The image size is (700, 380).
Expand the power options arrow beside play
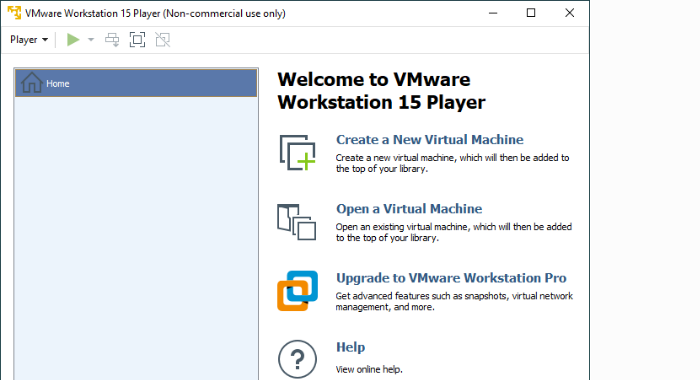[x=91, y=40]
